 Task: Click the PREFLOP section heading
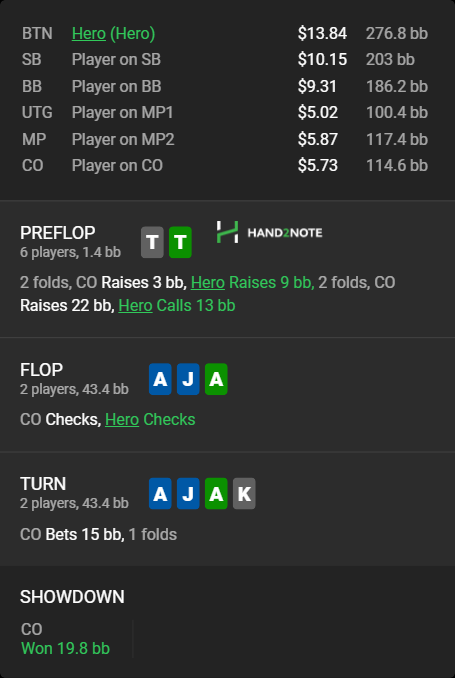point(58,233)
